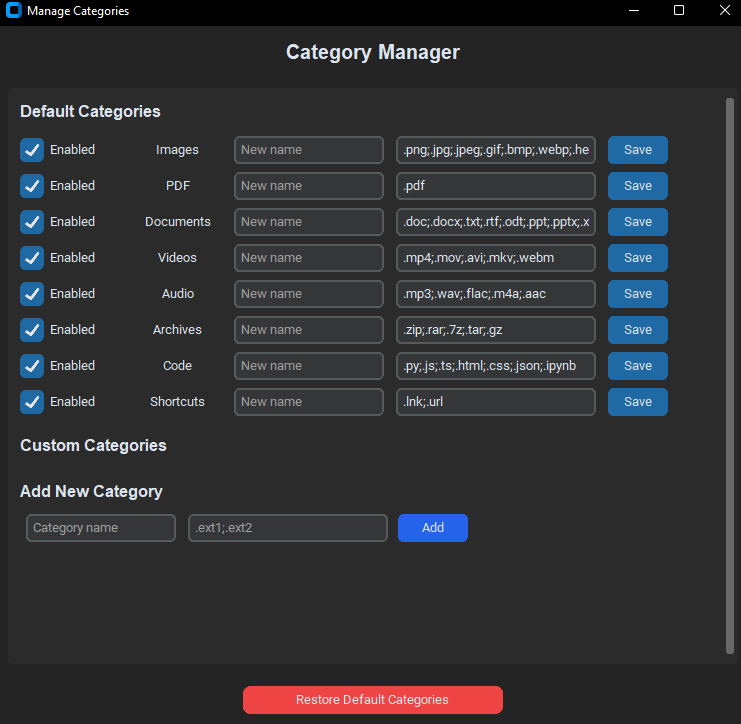
Task: Uncheck Enabled for Code category
Action: 32,365
